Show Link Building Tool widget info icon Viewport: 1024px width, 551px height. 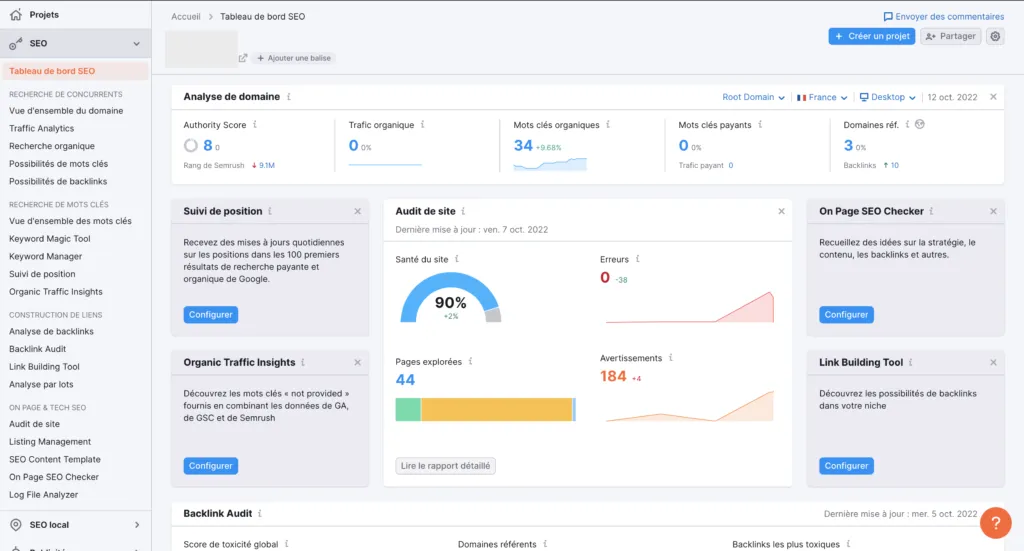tap(910, 362)
